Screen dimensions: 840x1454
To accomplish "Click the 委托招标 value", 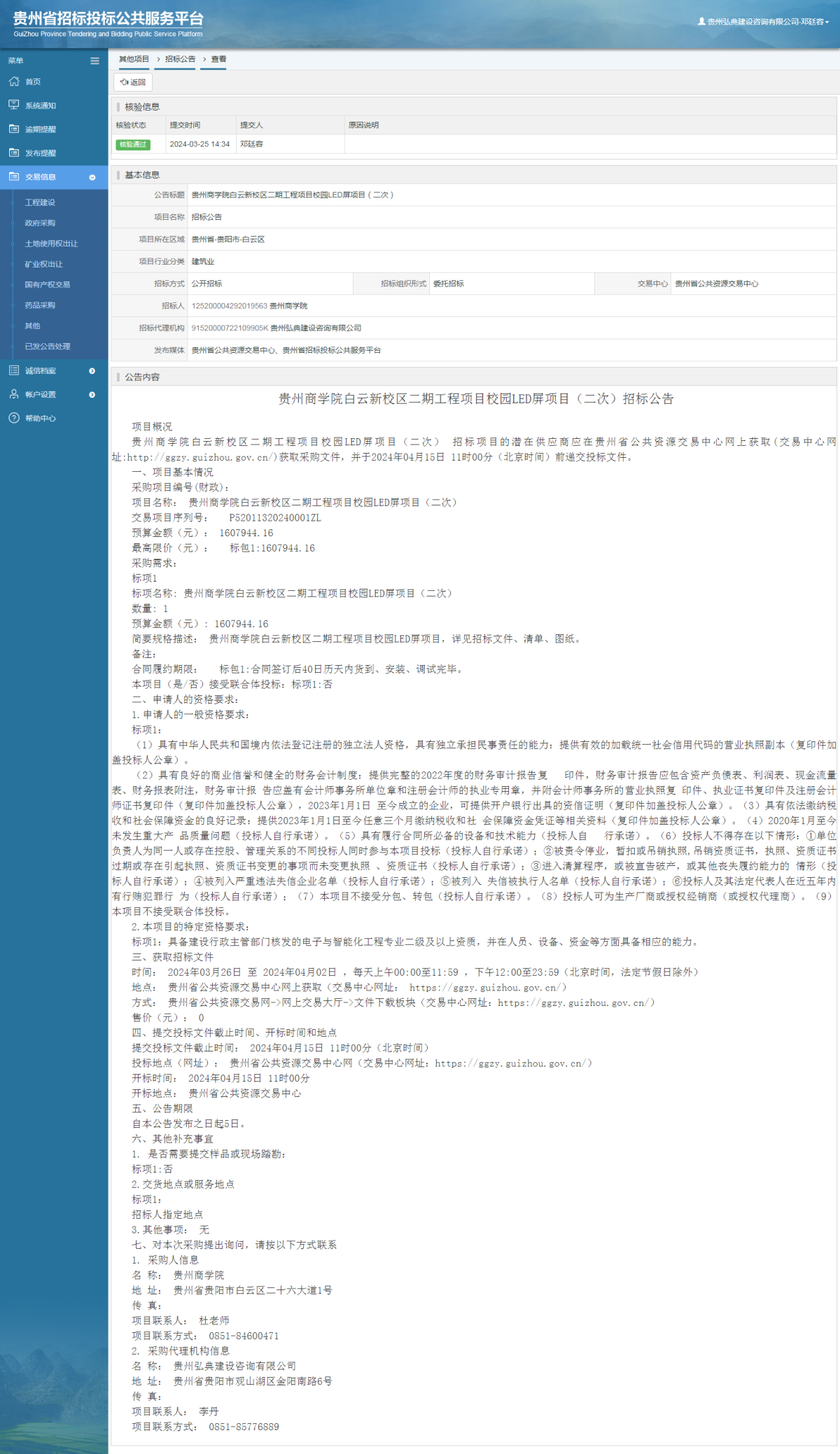I will coord(449,284).
